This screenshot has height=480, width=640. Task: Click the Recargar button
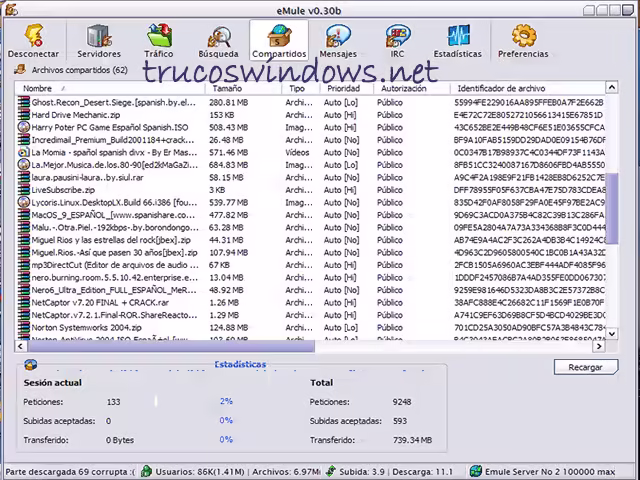pyautogui.click(x=586, y=367)
